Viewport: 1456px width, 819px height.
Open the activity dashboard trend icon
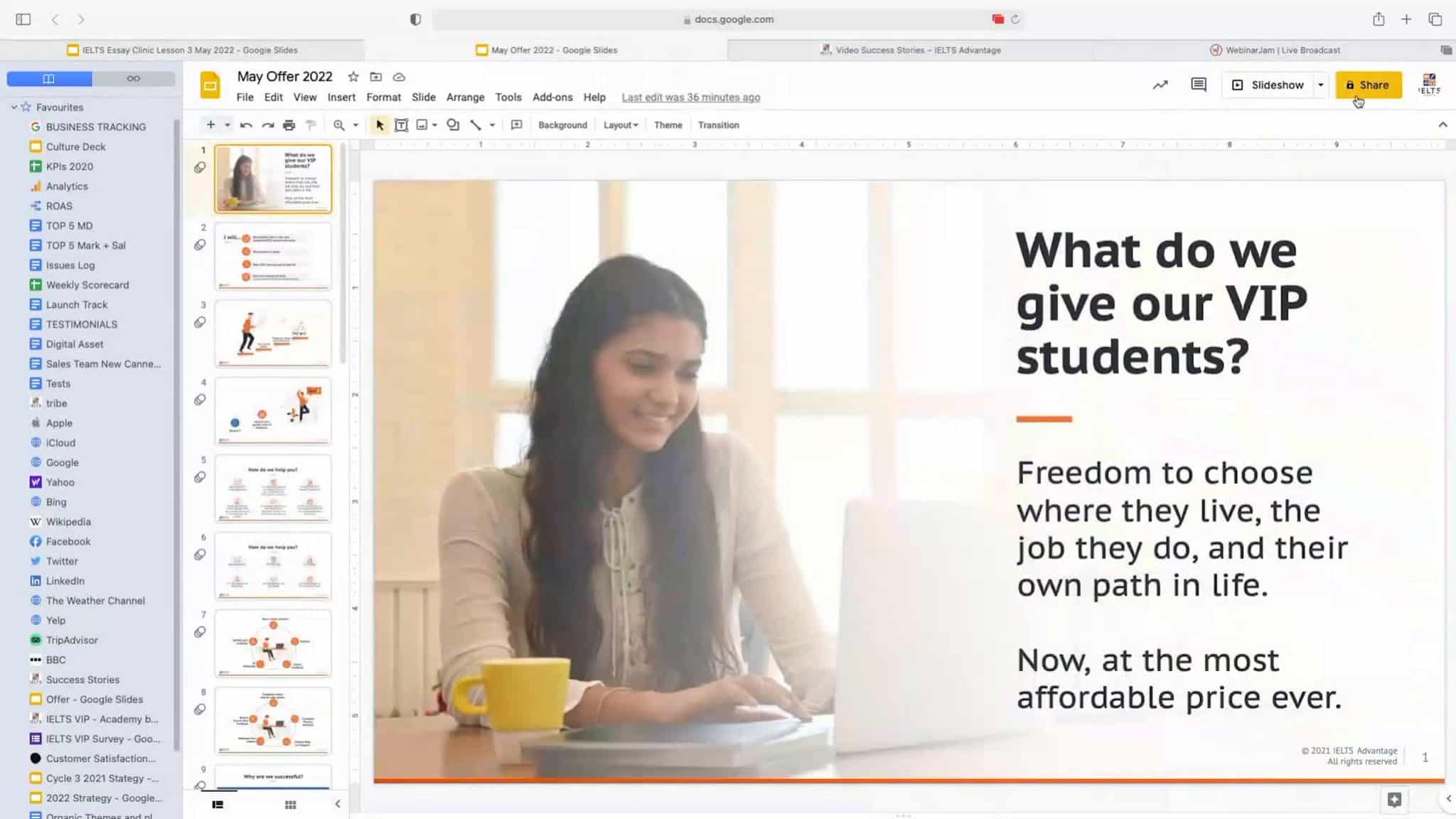1160,85
